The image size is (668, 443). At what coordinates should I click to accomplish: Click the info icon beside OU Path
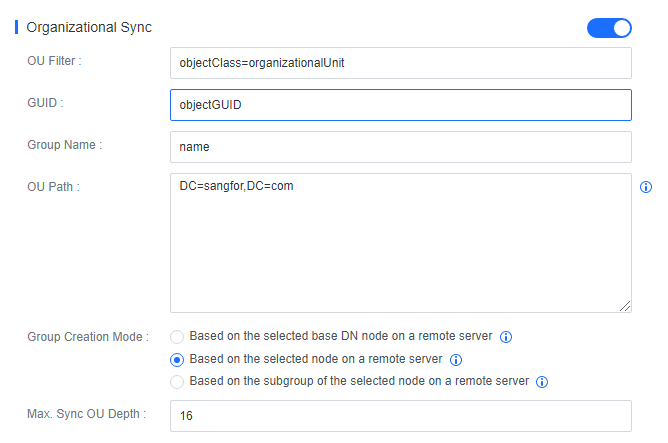coord(645,187)
